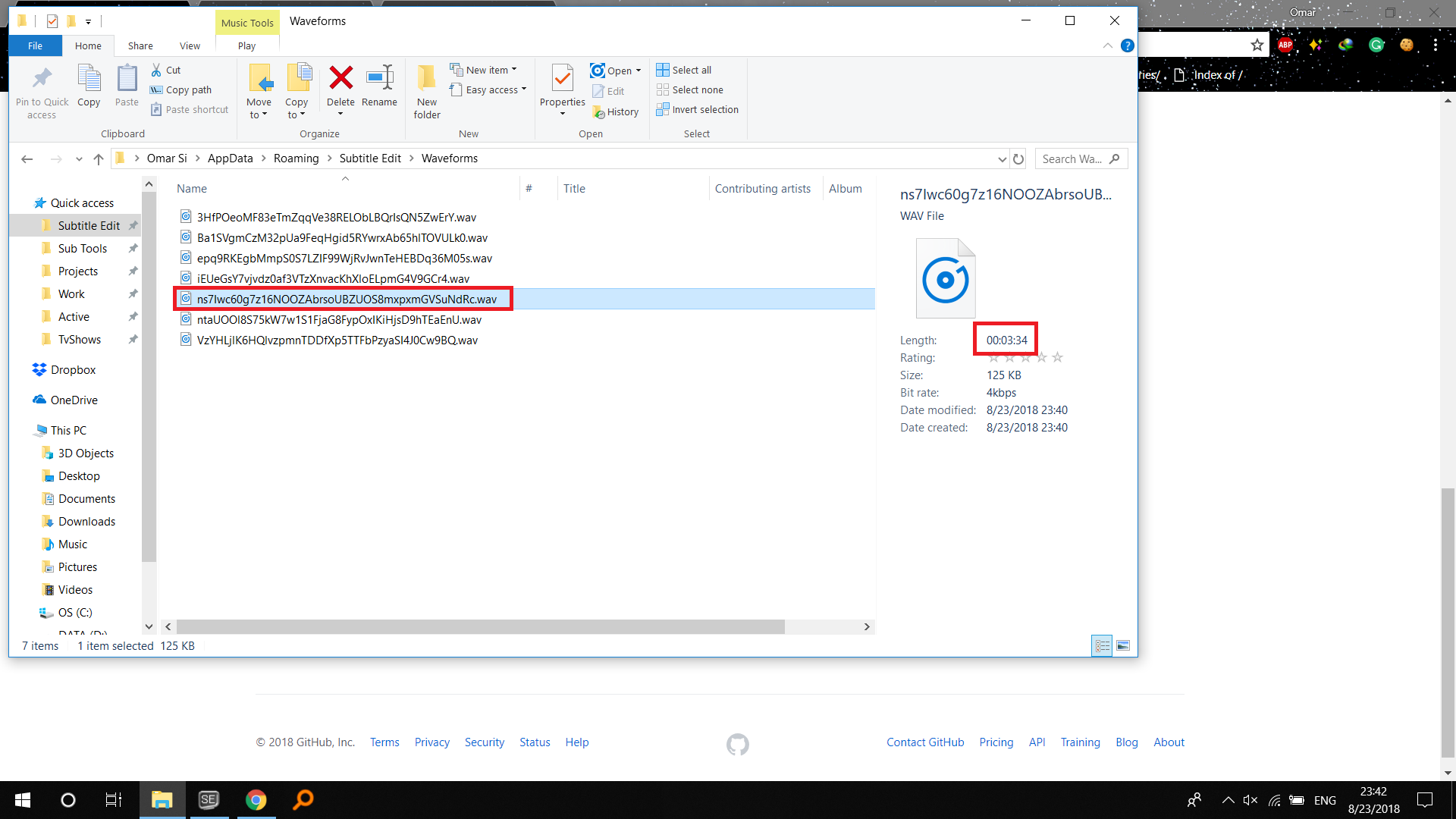Mute system volume in the tray

pyautogui.click(x=1250, y=800)
